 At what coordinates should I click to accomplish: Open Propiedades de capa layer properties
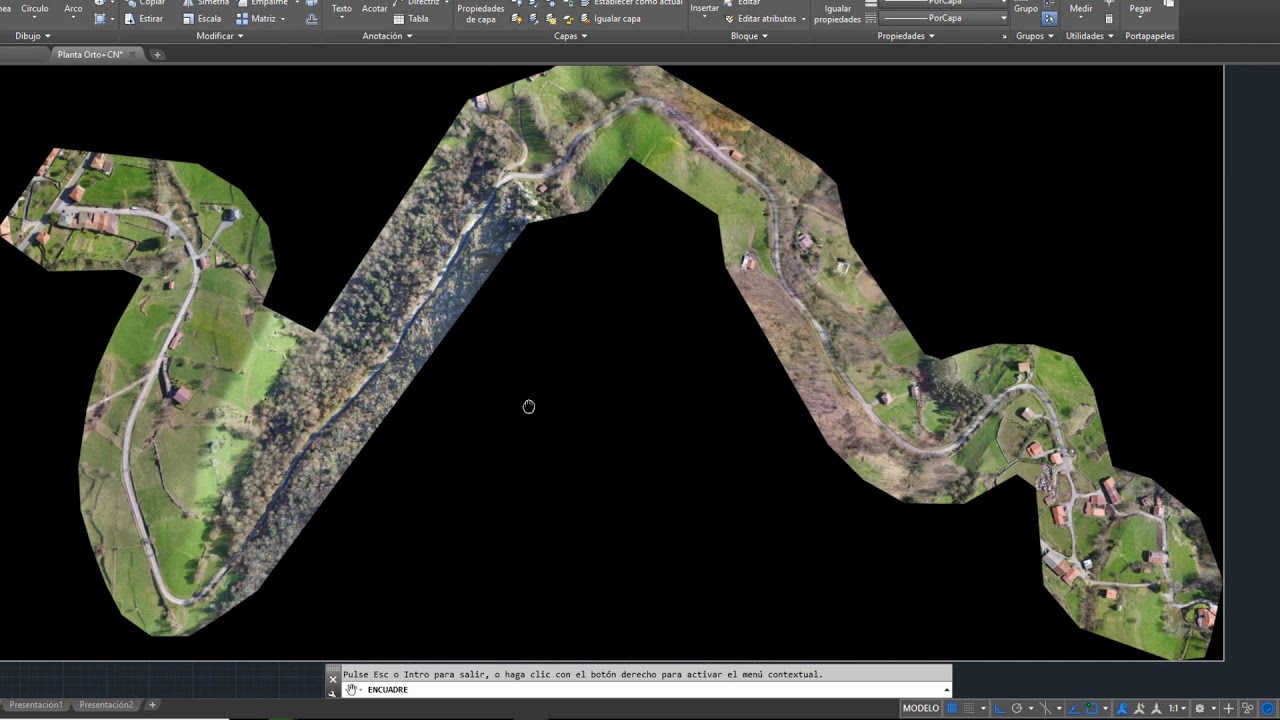pos(481,14)
